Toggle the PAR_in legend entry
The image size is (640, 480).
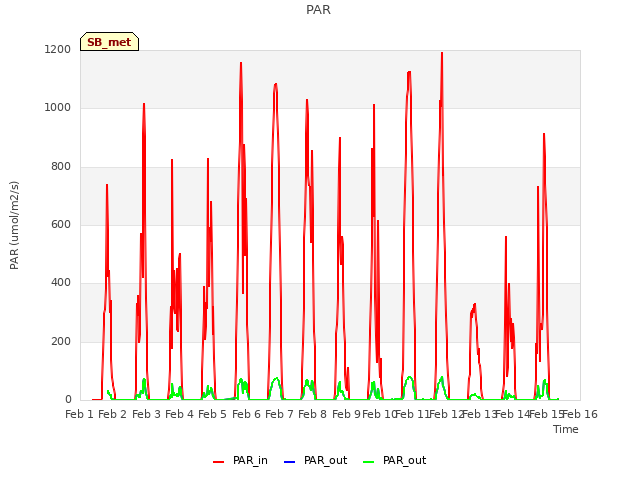240,460
